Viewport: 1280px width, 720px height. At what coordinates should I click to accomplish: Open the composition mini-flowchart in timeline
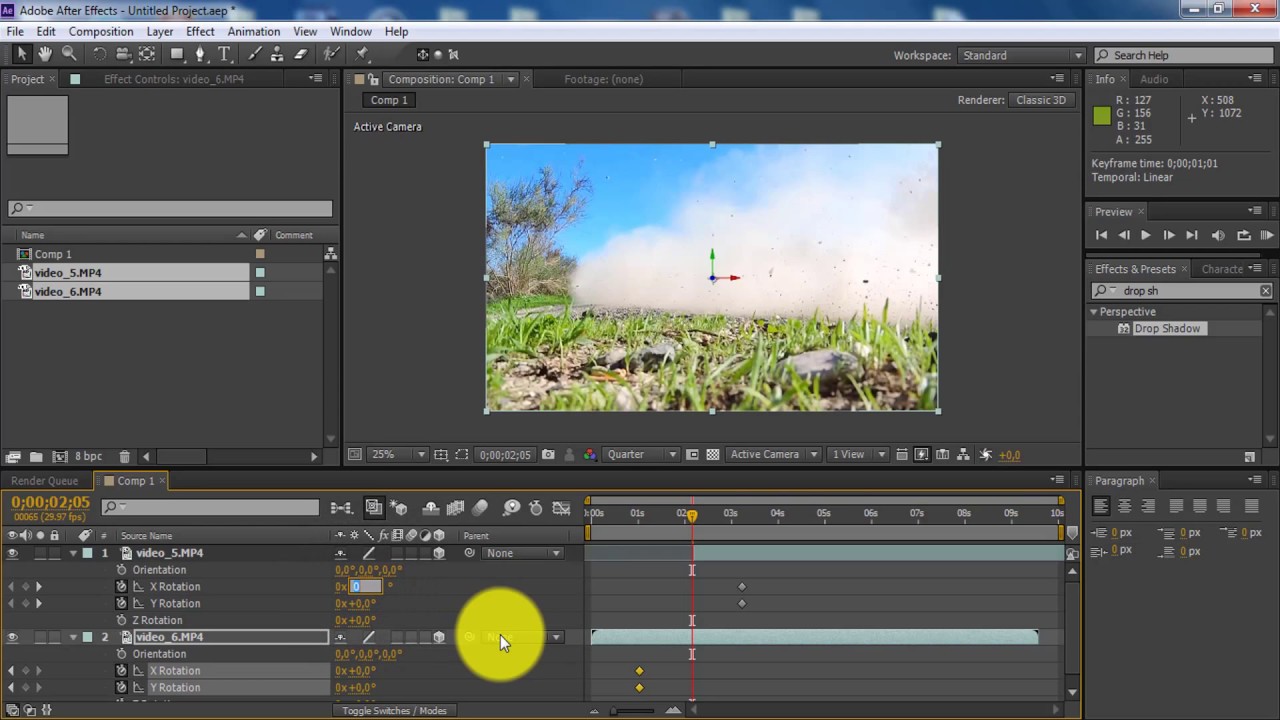click(341, 508)
